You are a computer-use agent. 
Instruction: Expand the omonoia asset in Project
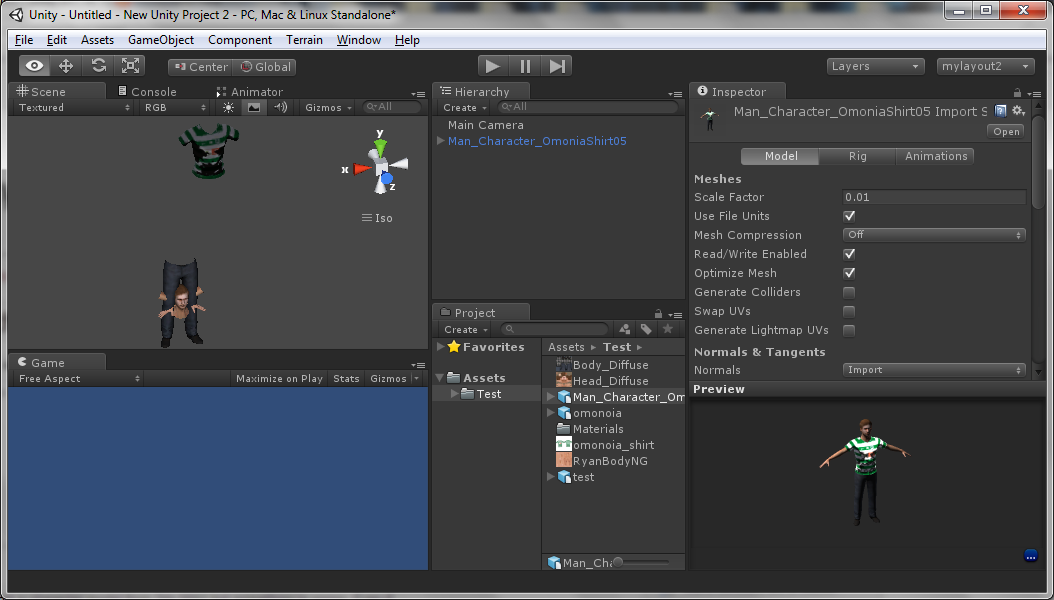[x=551, y=413]
